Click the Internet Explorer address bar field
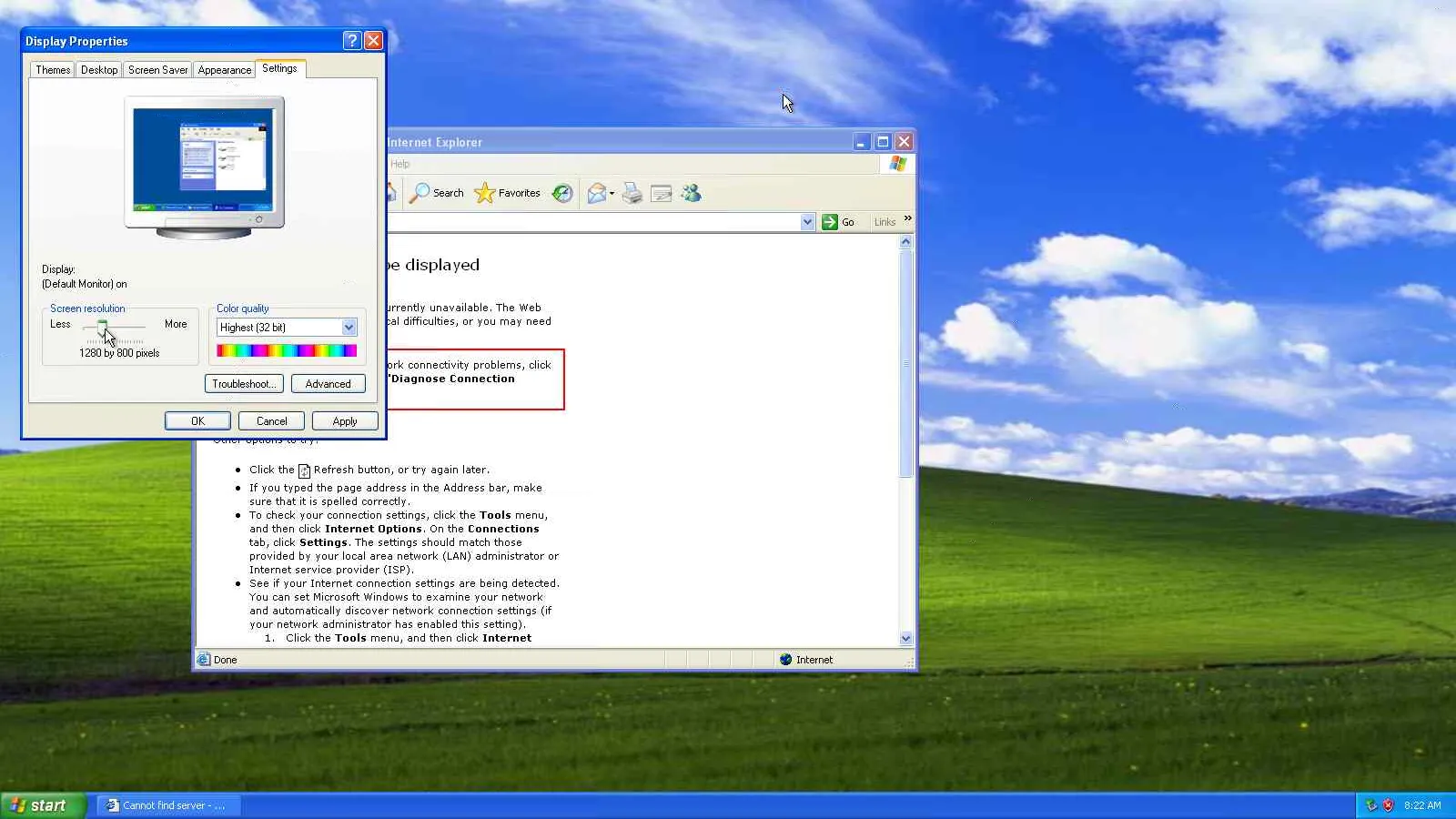 tap(594, 222)
